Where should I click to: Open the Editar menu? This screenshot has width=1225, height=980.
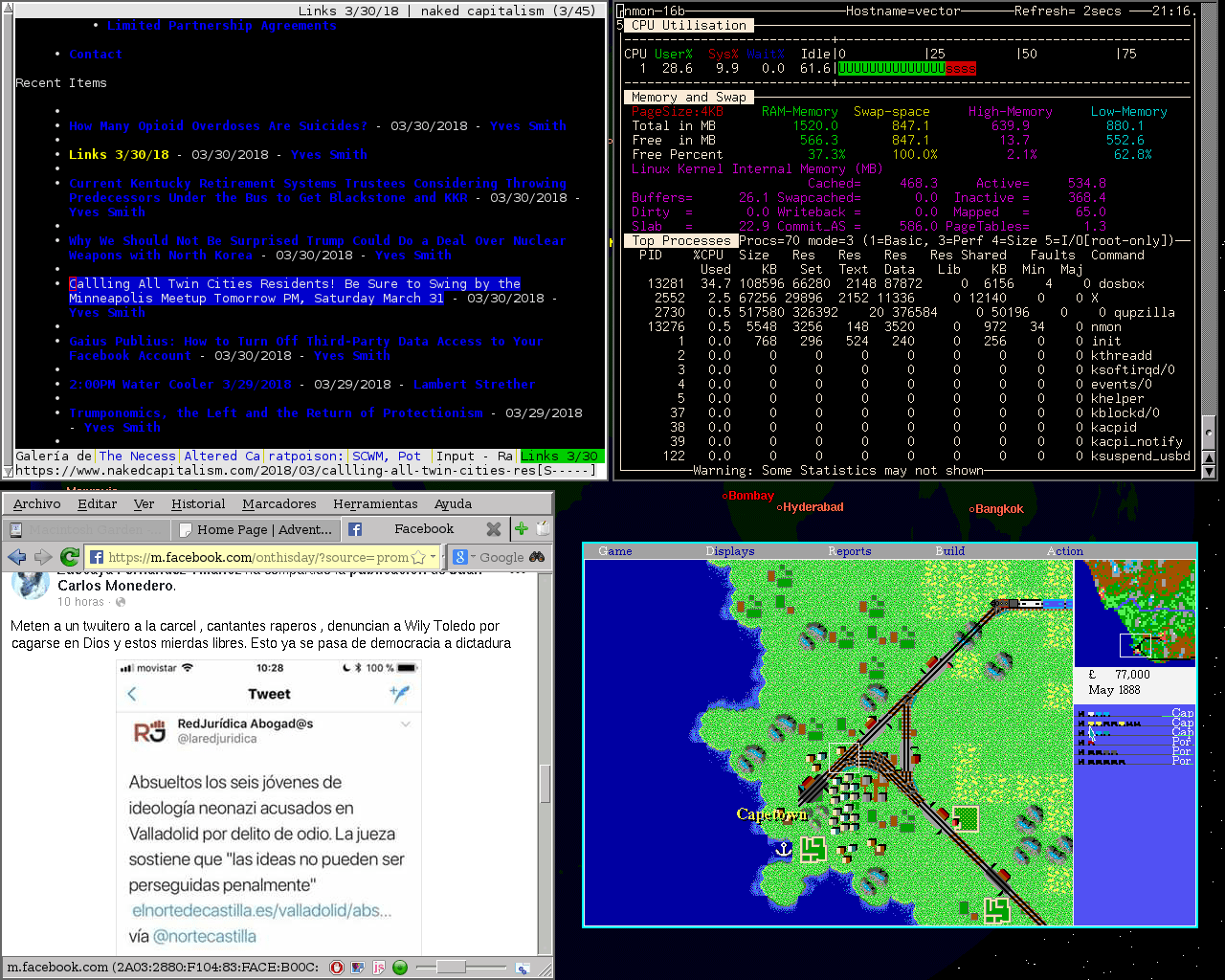click(x=98, y=503)
